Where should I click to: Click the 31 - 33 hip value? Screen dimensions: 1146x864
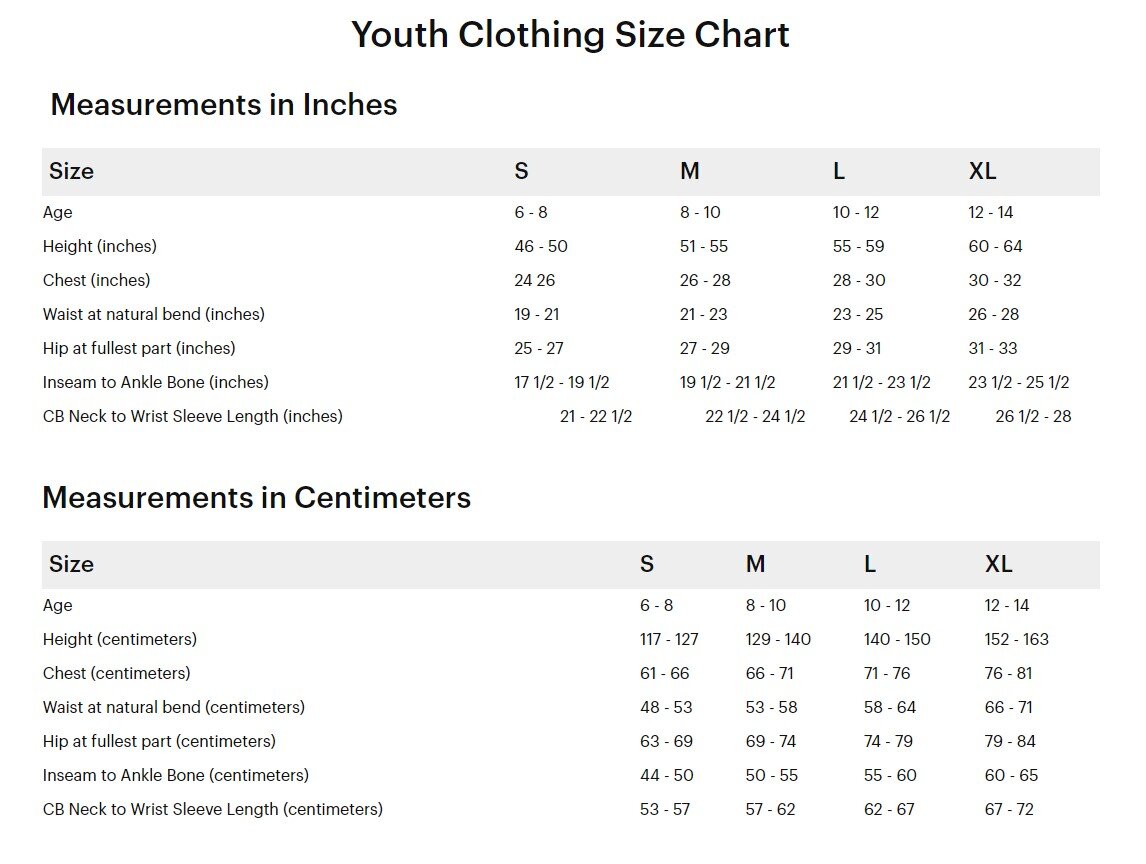pyautogui.click(x=993, y=349)
